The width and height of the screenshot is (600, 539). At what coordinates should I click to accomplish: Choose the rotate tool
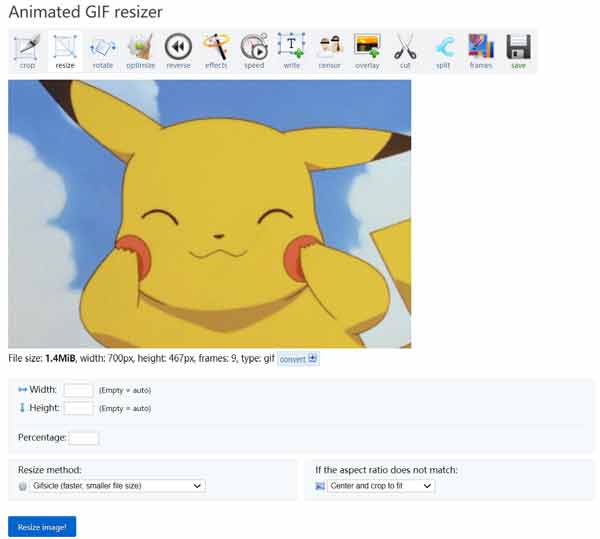(103, 52)
